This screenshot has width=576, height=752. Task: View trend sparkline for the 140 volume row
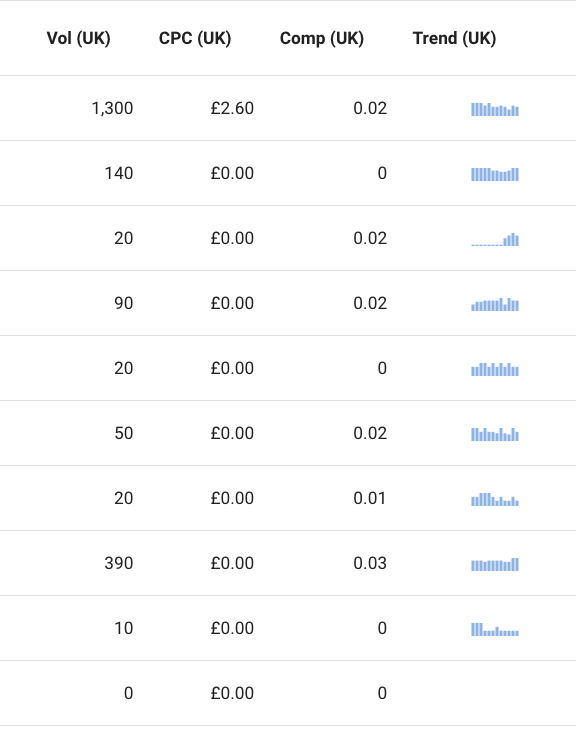(x=495, y=174)
